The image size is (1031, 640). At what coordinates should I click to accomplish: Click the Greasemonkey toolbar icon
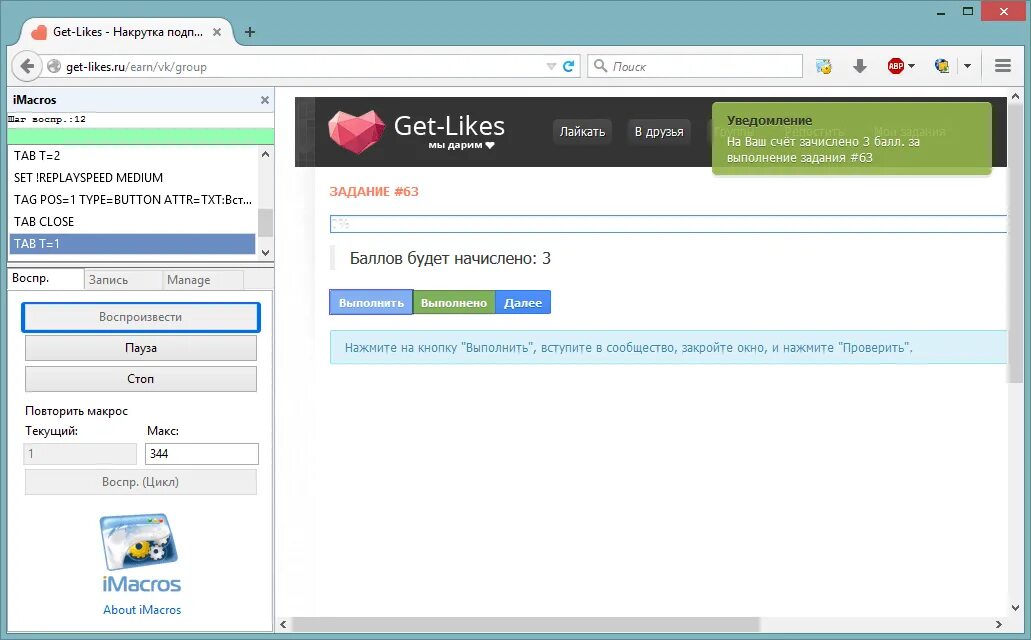pyautogui.click(x=942, y=66)
